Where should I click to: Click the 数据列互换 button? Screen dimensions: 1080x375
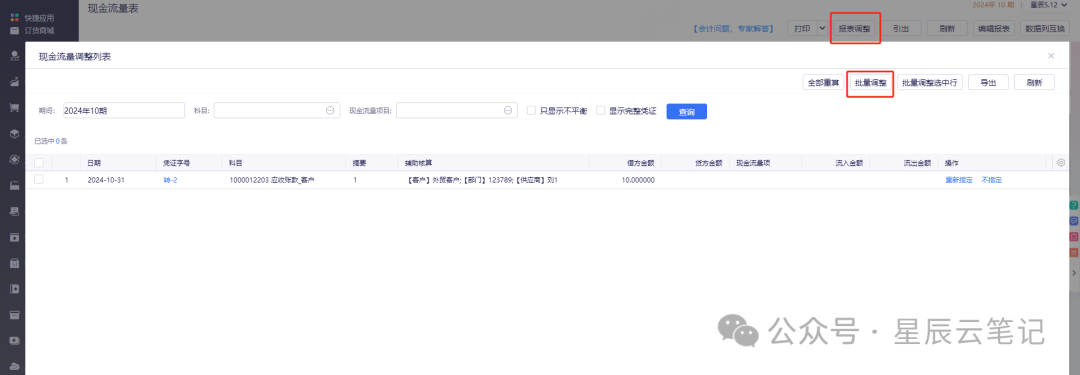pos(1046,28)
